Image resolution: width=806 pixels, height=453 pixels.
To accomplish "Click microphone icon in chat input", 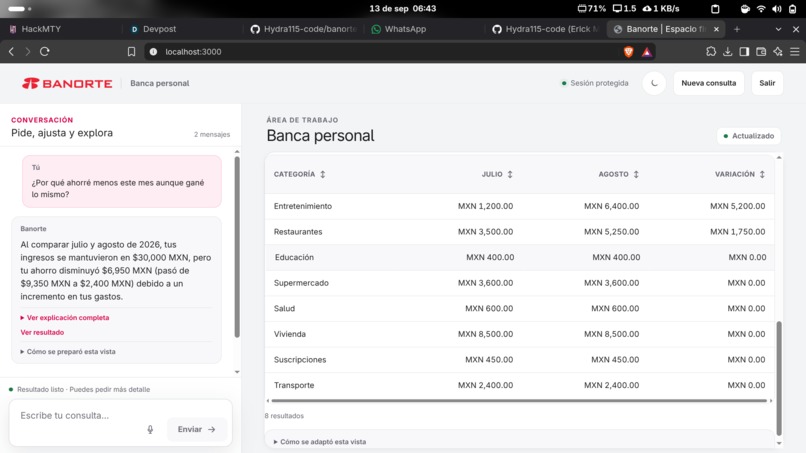I will [150, 429].
